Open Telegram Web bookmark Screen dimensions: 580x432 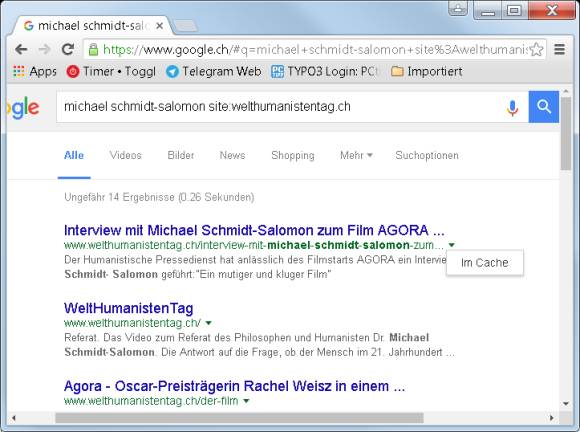point(213,71)
